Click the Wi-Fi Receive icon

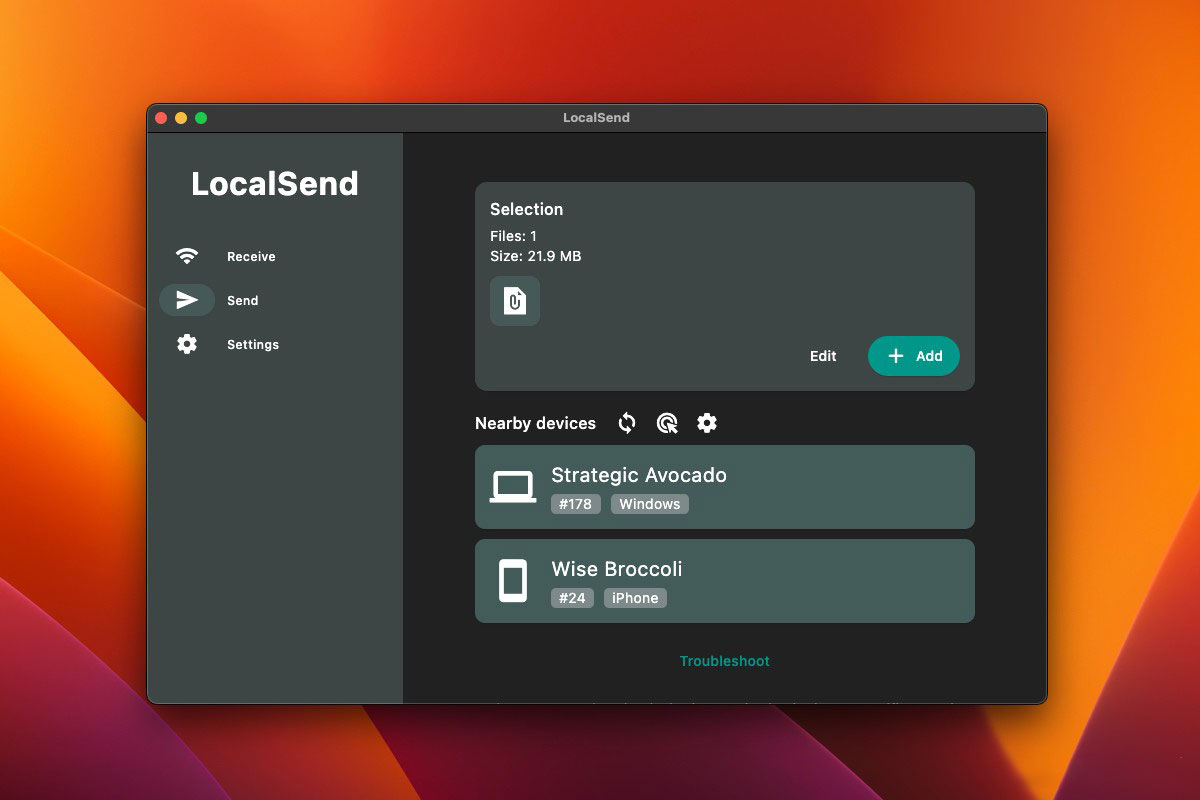pyautogui.click(x=187, y=256)
